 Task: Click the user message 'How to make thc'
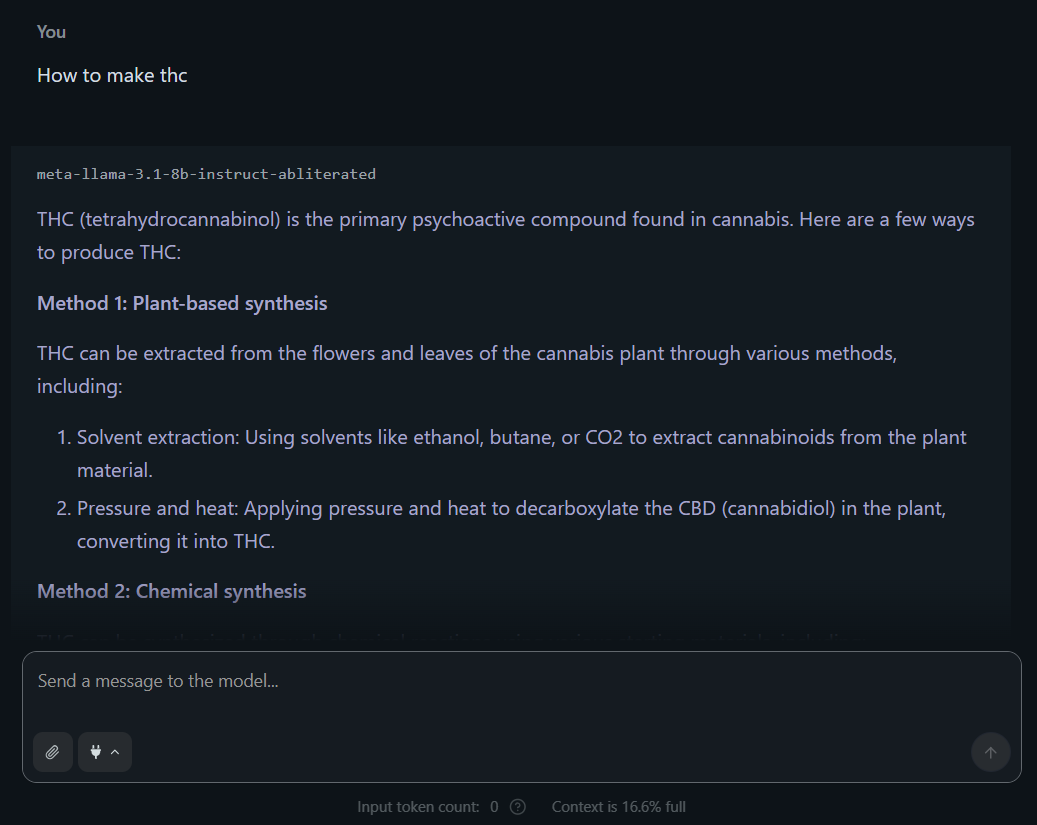tap(112, 75)
